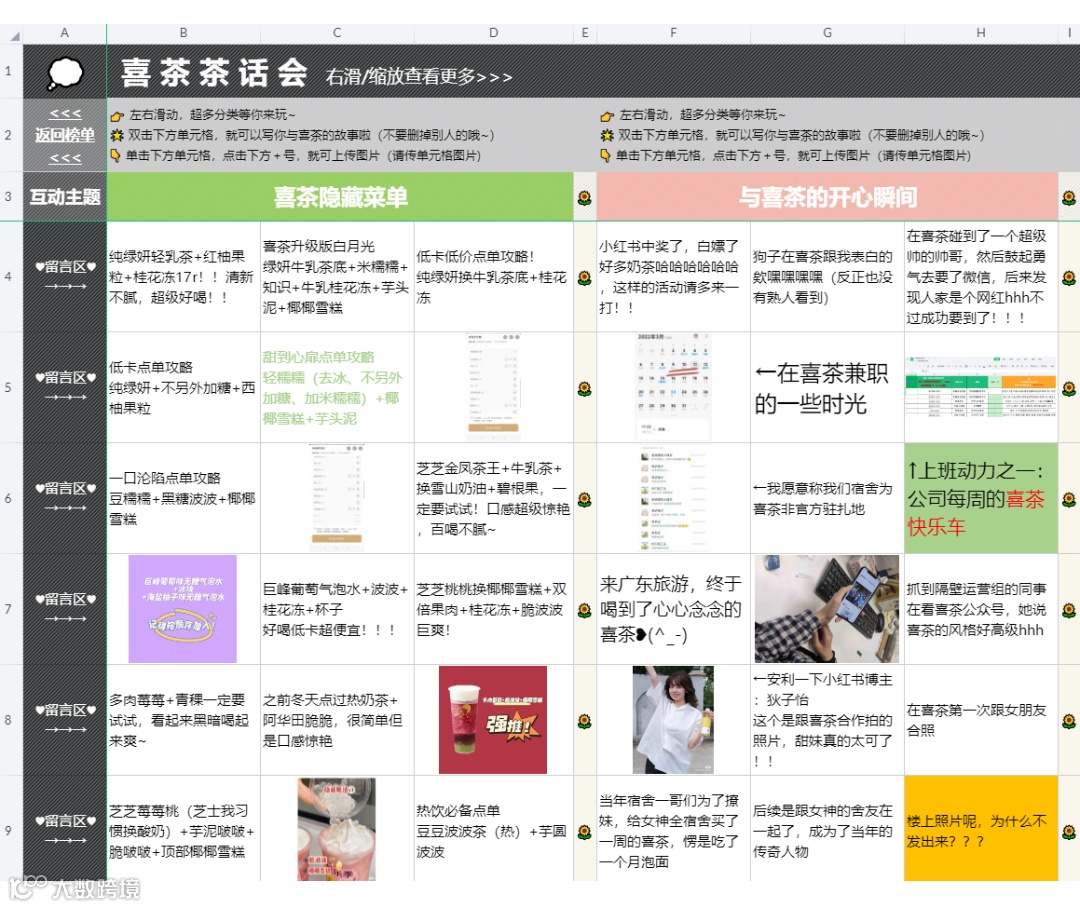Click the sunflower icon in row 7 column E
Screen dimensions: 1080x908
click(x=585, y=610)
